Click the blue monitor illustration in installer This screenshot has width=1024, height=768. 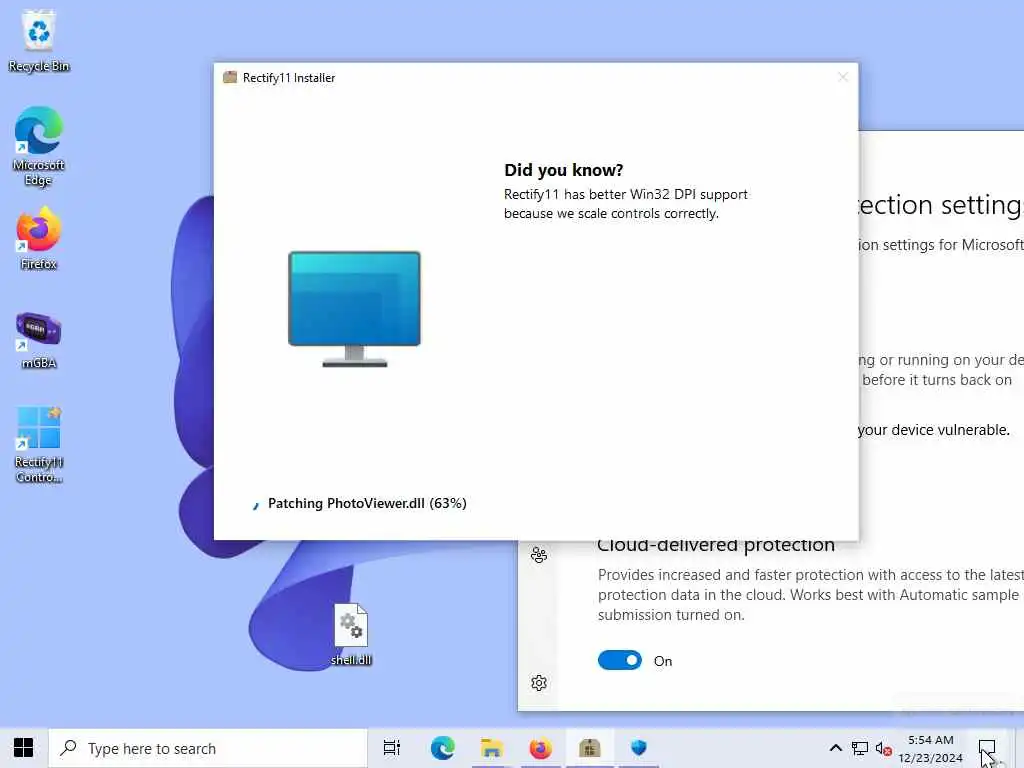(355, 309)
